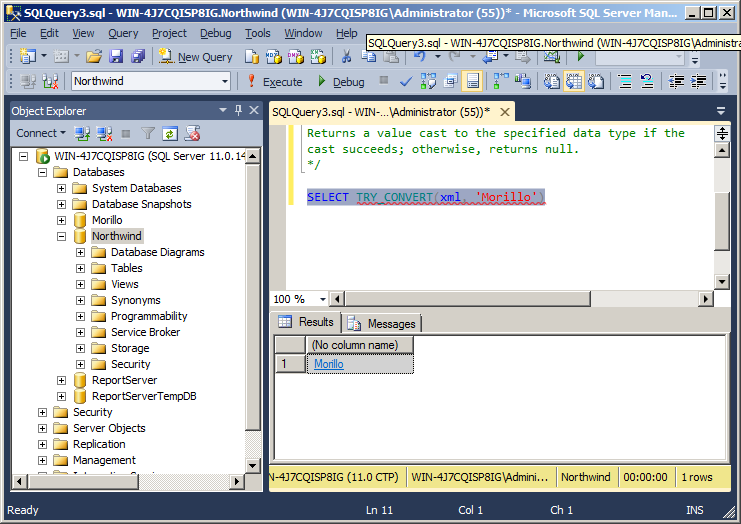Screen dimensions: 741x524
Task: Open the File menu
Action: click(18, 33)
